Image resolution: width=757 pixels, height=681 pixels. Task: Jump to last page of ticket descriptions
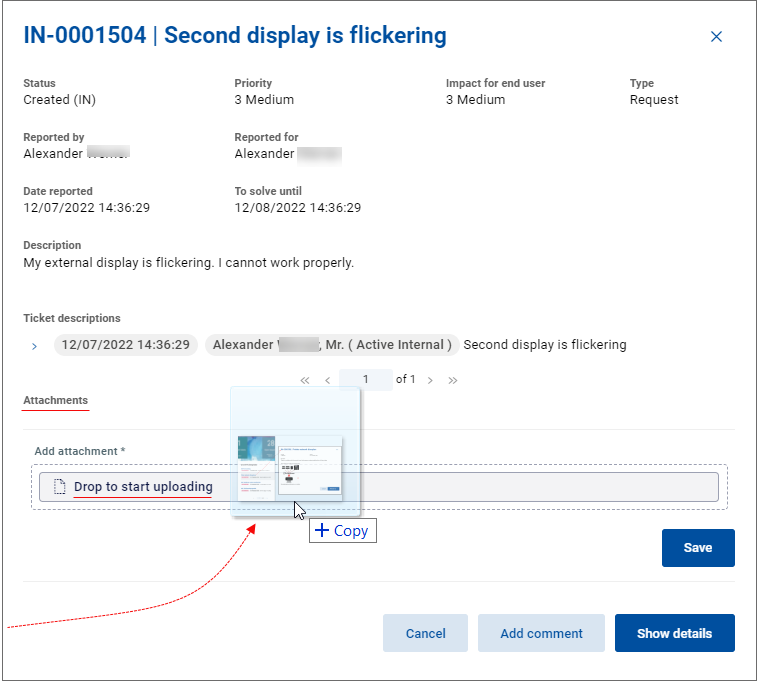(x=453, y=381)
